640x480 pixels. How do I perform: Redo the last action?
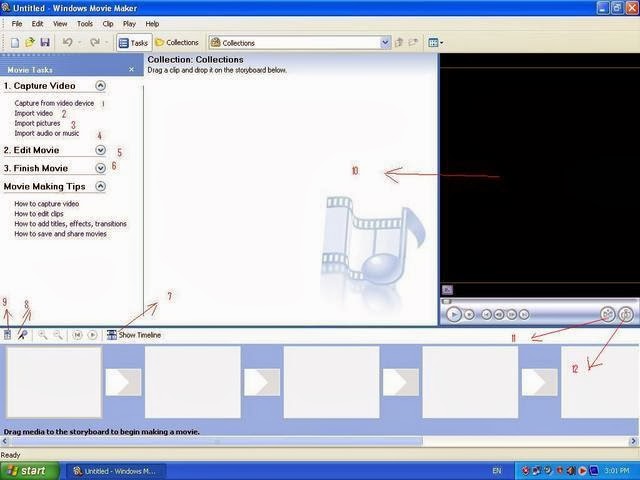(95, 42)
